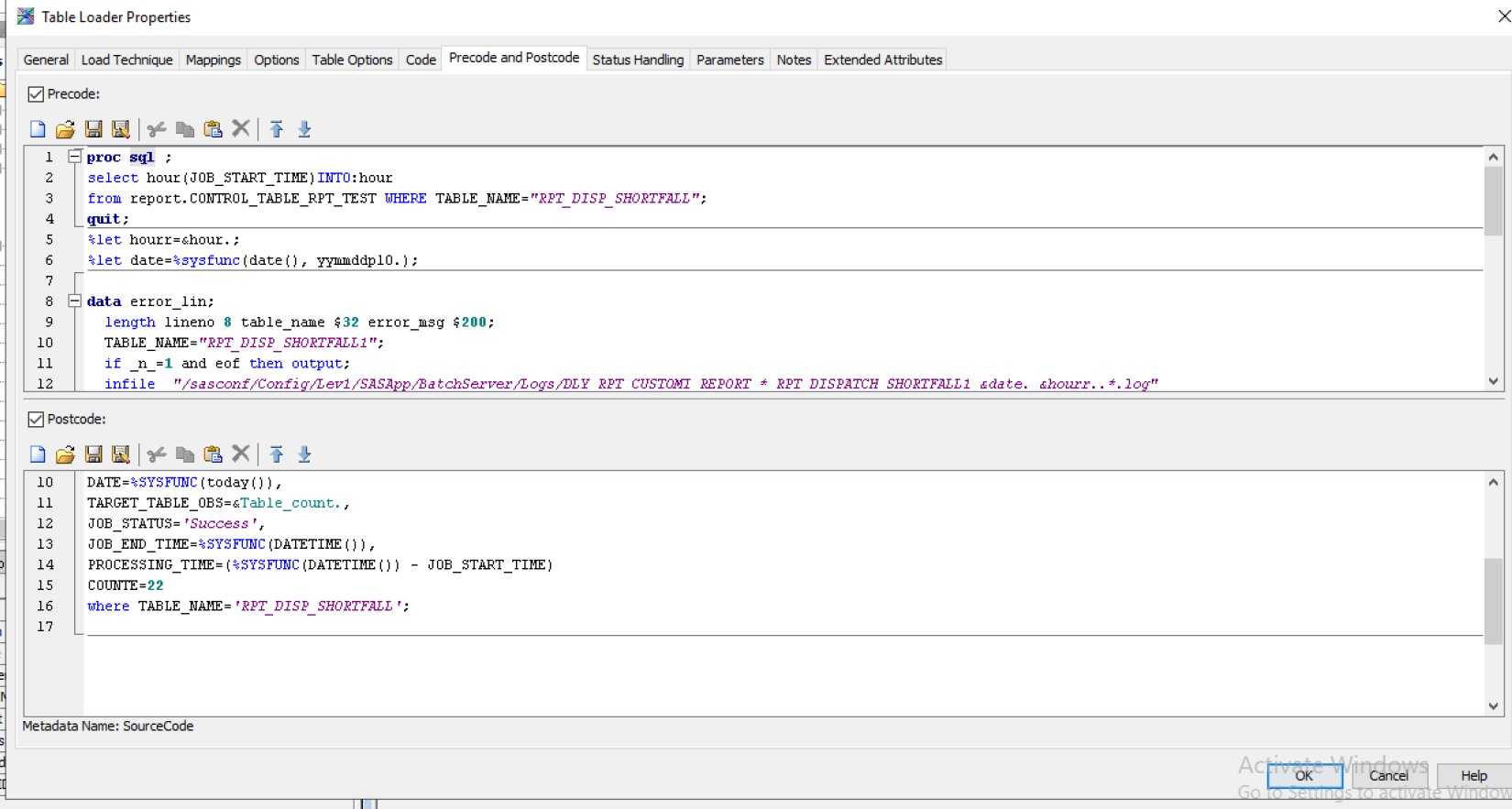Click Save icon in Precode toolbar
The image size is (1512, 809).
click(x=93, y=129)
